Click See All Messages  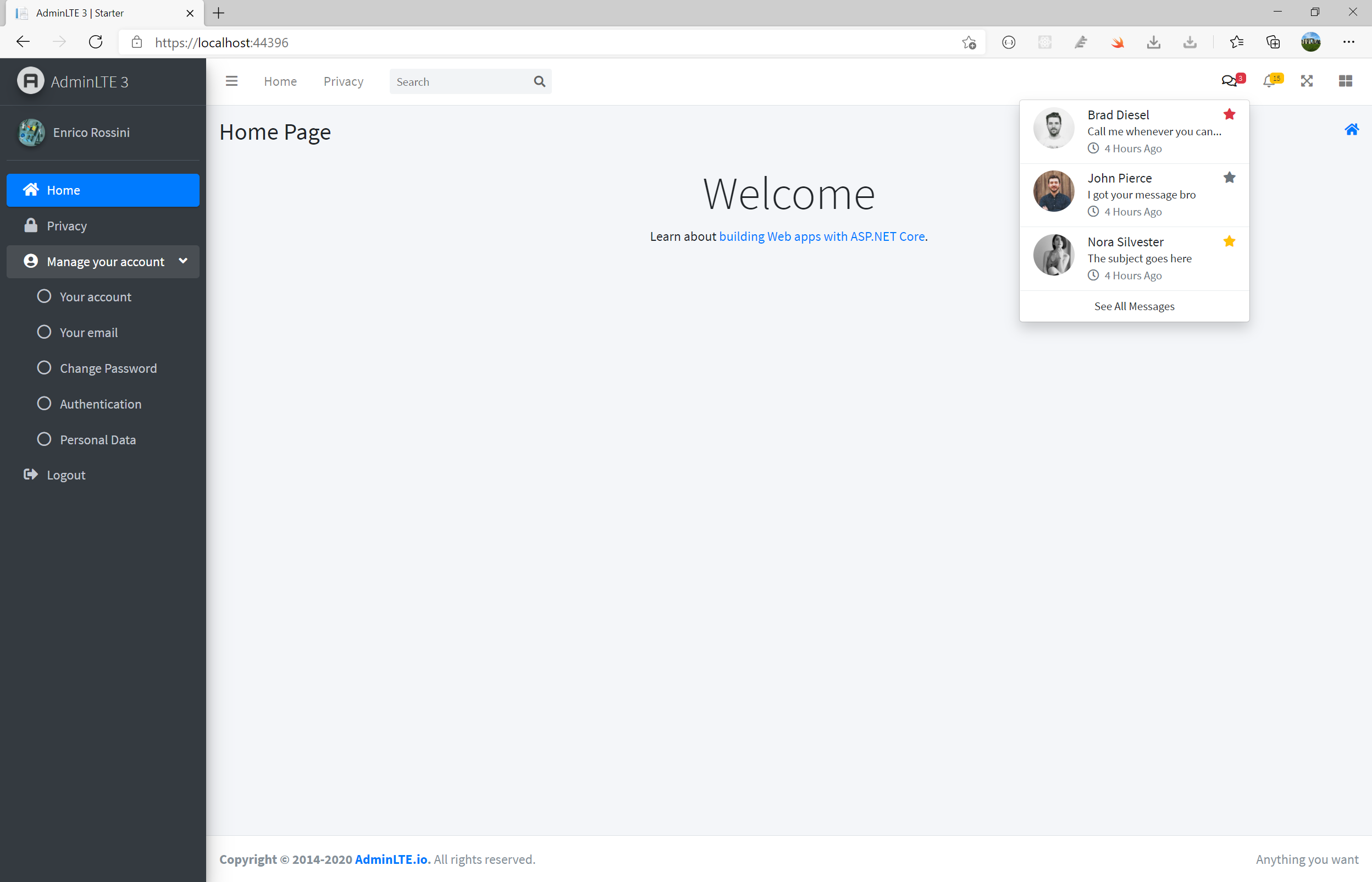1134,306
